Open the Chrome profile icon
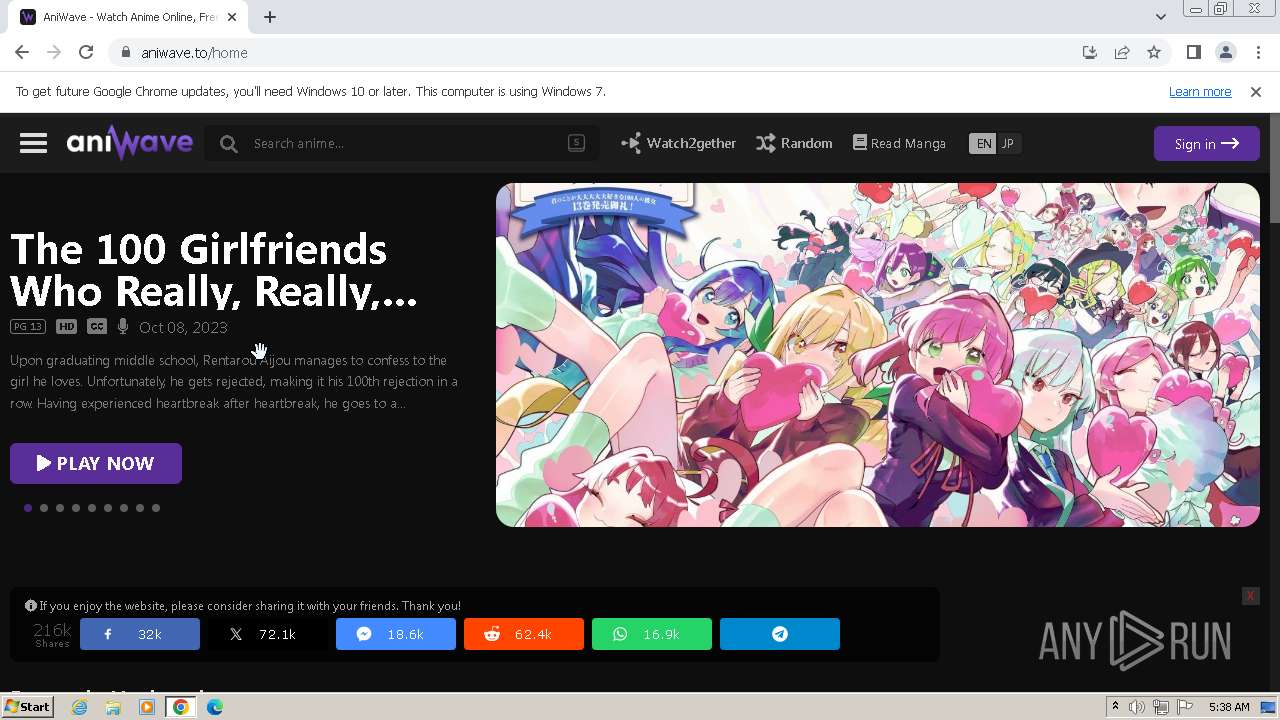 pyautogui.click(x=1226, y=53)
